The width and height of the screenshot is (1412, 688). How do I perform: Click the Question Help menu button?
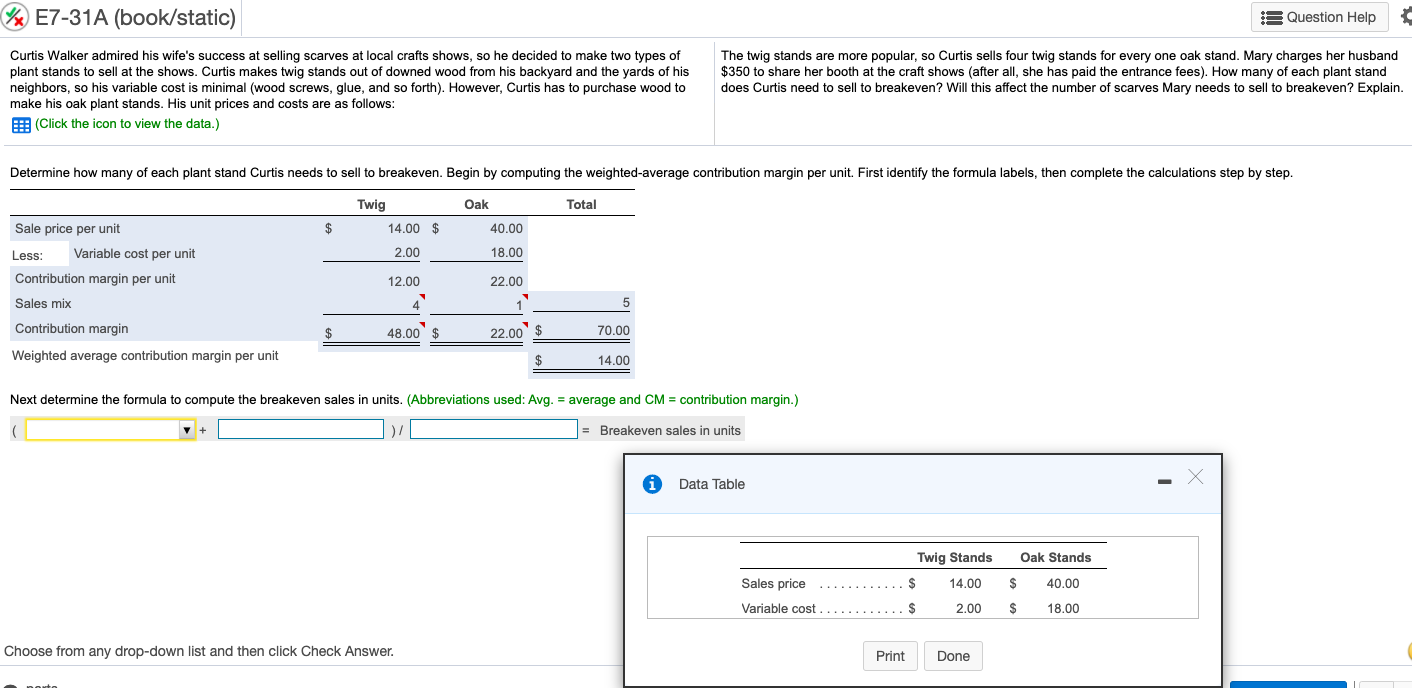1318,17
